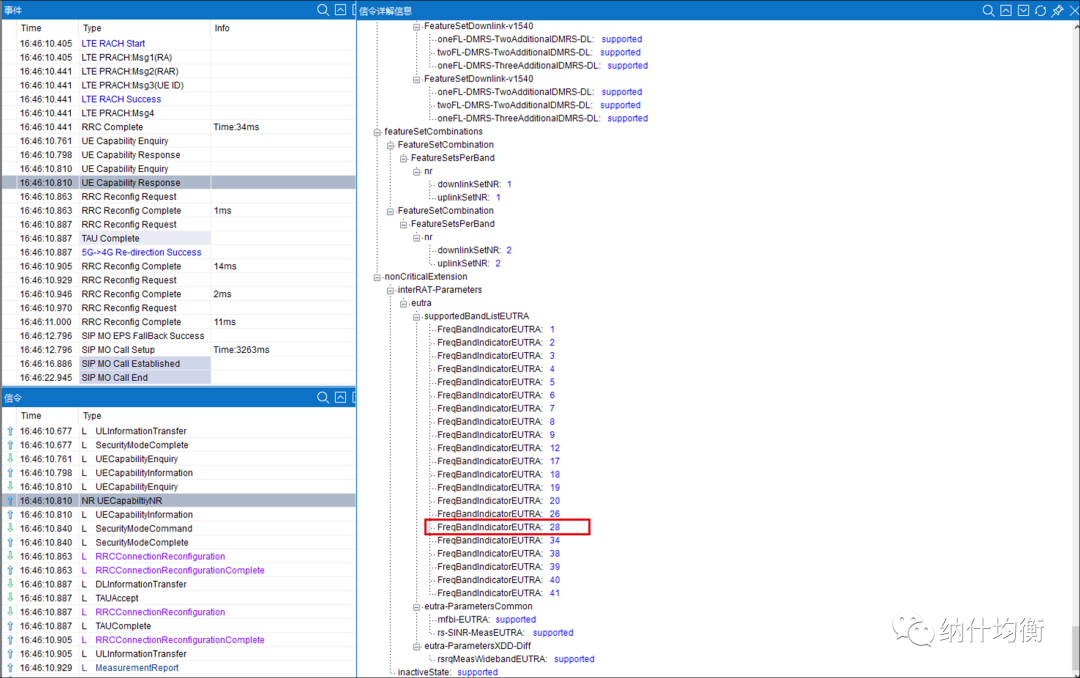This screenshot has height=678, width=1080.
Task: Open search in the 事件 panel header
Action: (x=322, y=10)
